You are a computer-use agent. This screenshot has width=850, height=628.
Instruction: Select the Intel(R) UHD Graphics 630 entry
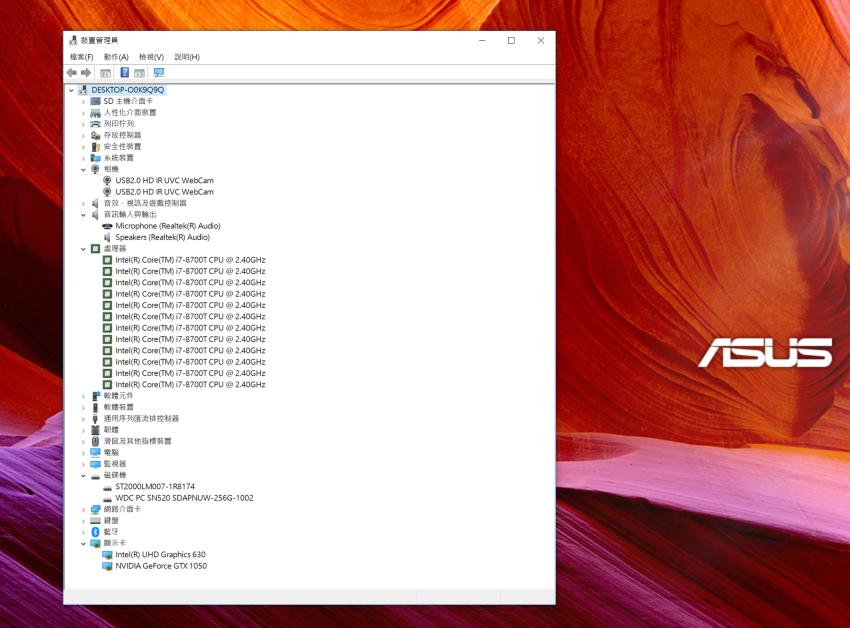tap(160, 554)
